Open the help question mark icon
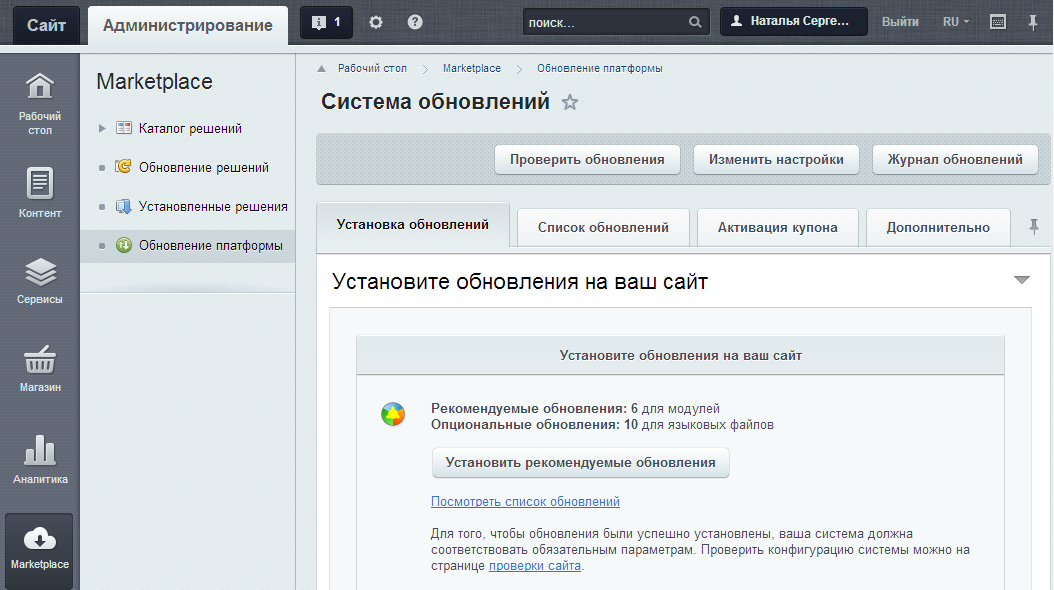Viewport: 1054px width, 590px height. tap(415, 23)
